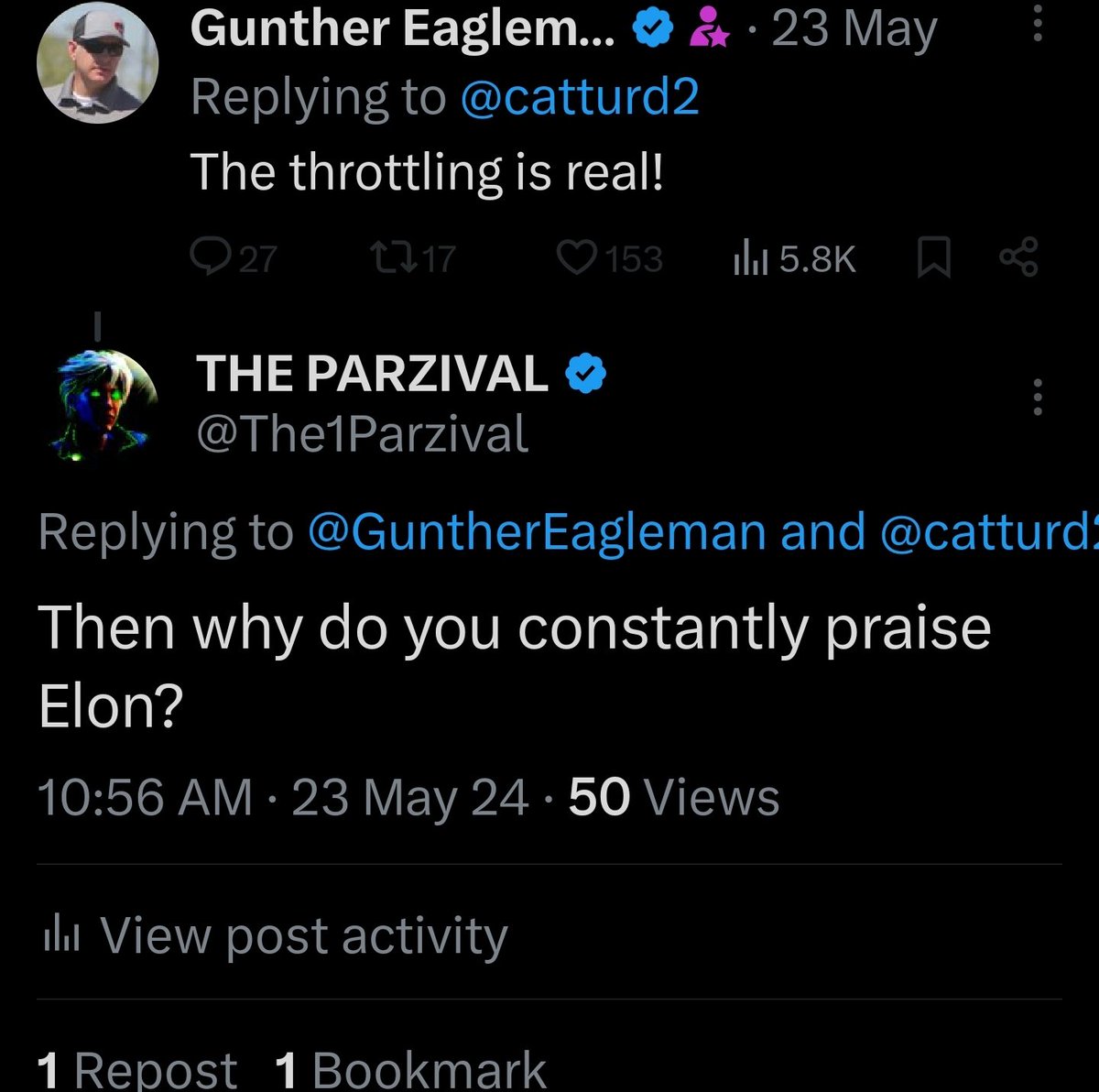Show the 1 Repost list
The height and width of the screenshot is (1092, 1099).
(x=137, y=1069)
